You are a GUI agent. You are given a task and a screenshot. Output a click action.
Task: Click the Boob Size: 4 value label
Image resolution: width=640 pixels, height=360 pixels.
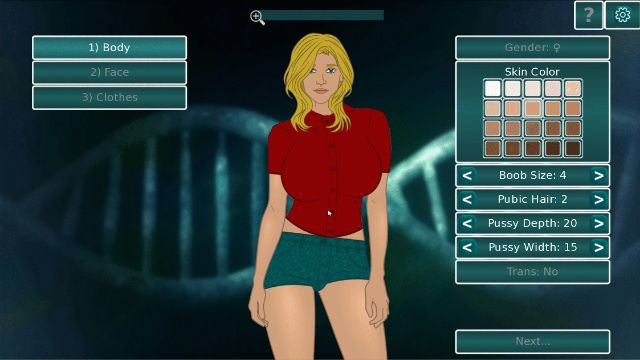point(533,176)
